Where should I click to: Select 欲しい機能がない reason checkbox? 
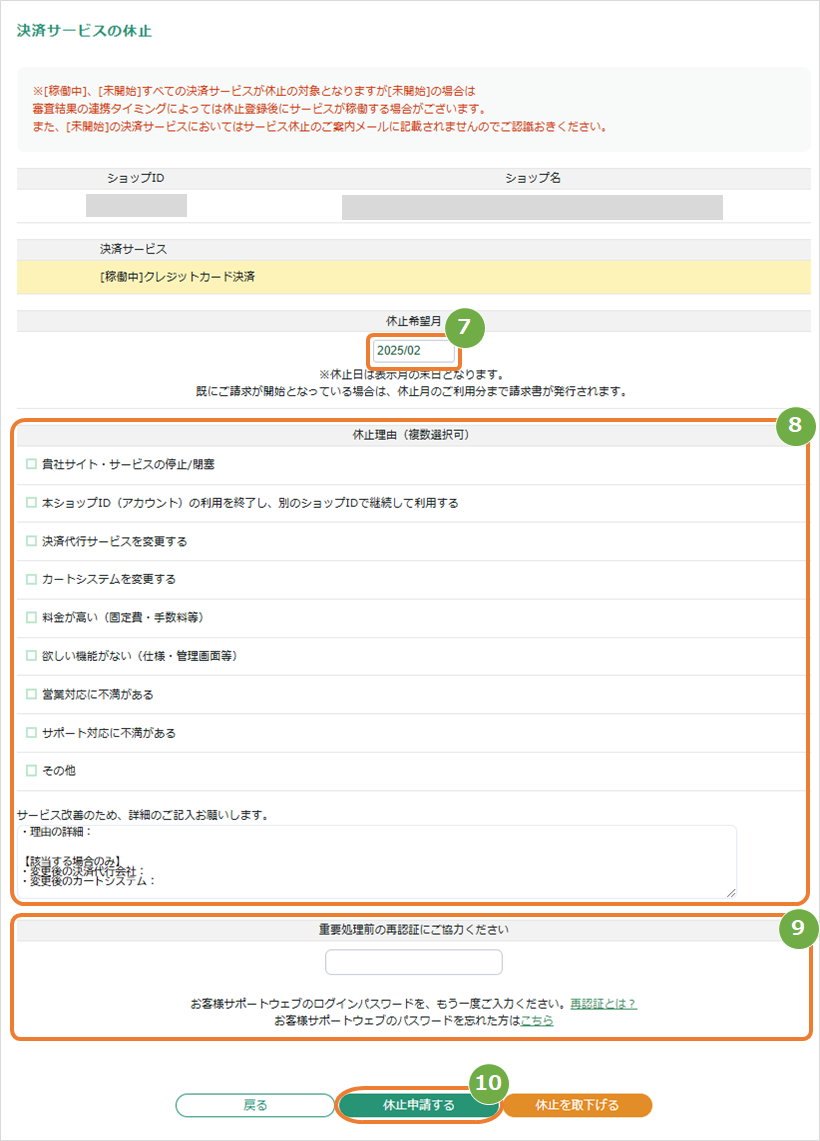coord(31,656)
